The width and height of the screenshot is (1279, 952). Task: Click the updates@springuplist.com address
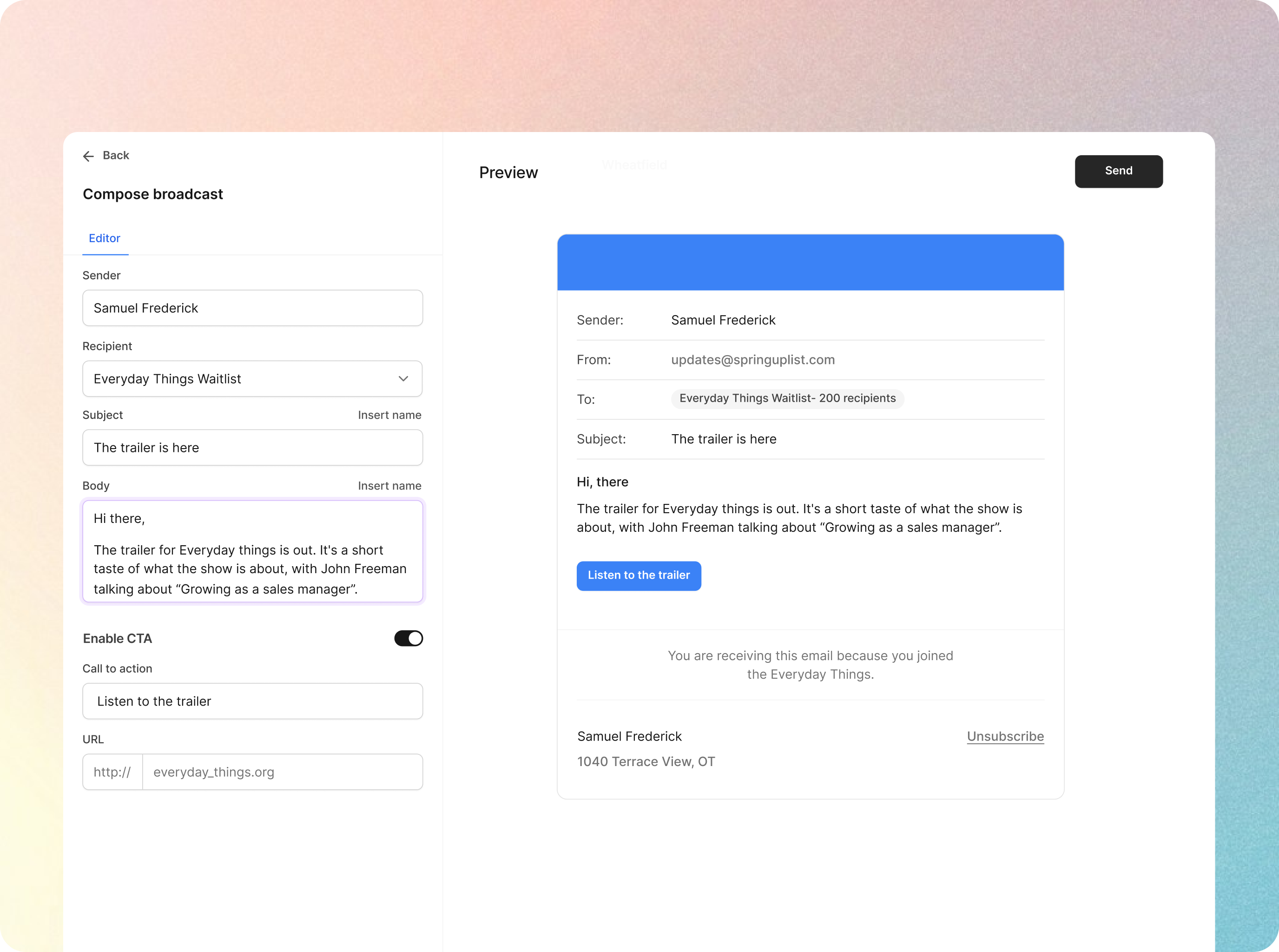(752, 360)
